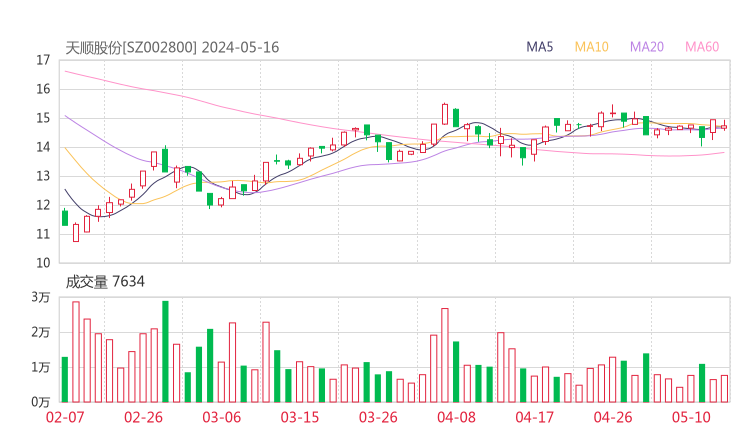Click the volume axis label 3万

tap(41, 297)
